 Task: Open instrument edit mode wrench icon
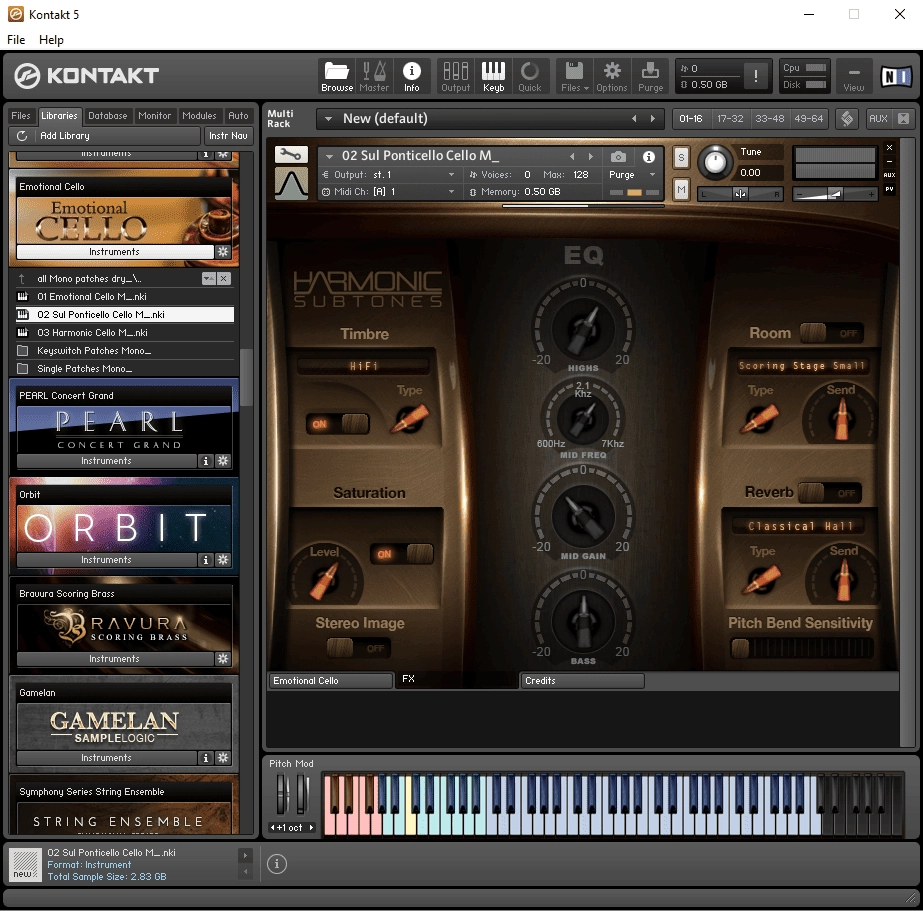coord(291,155)
